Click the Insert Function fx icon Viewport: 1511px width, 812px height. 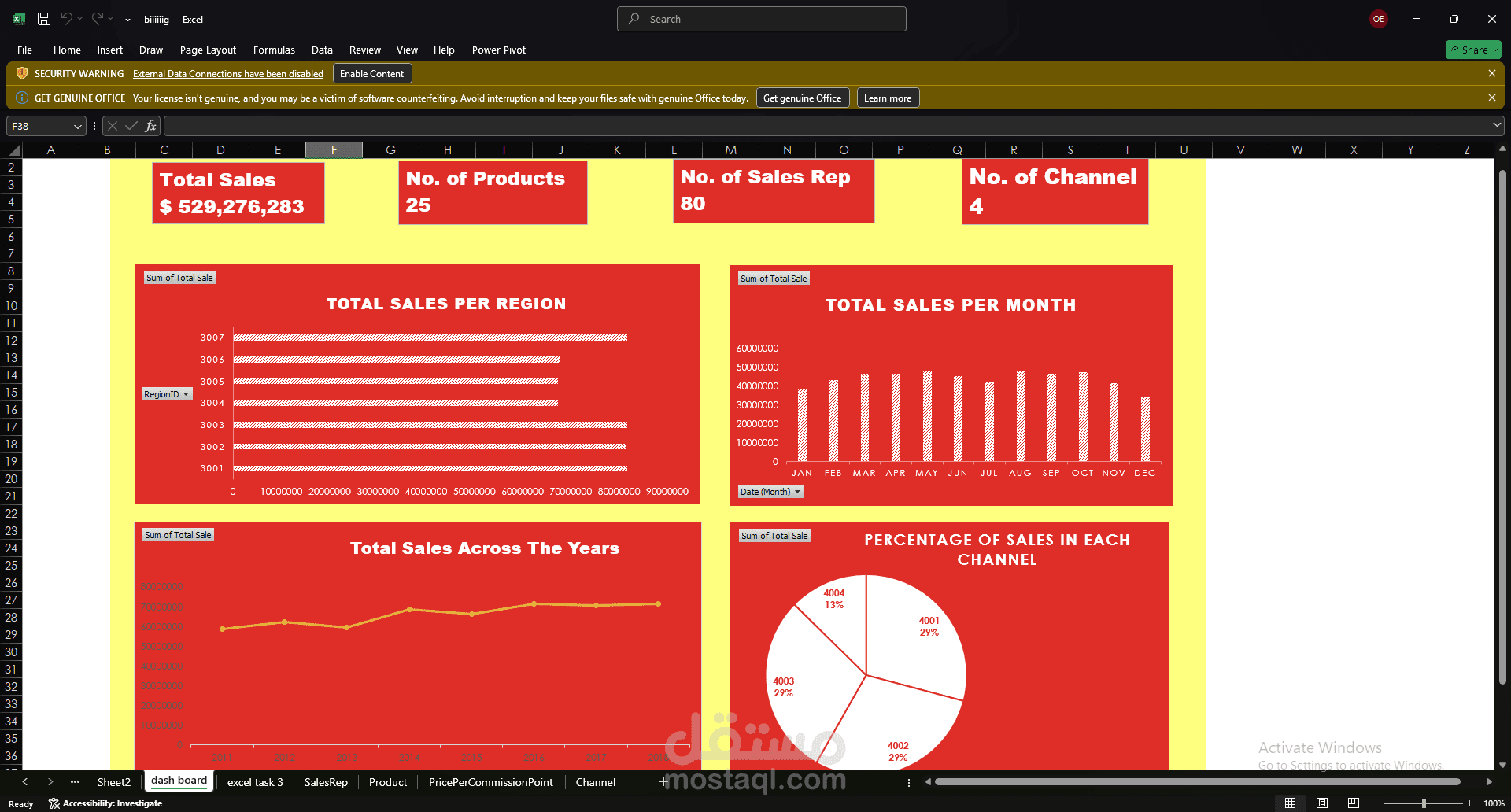click(x=150, y=126)
